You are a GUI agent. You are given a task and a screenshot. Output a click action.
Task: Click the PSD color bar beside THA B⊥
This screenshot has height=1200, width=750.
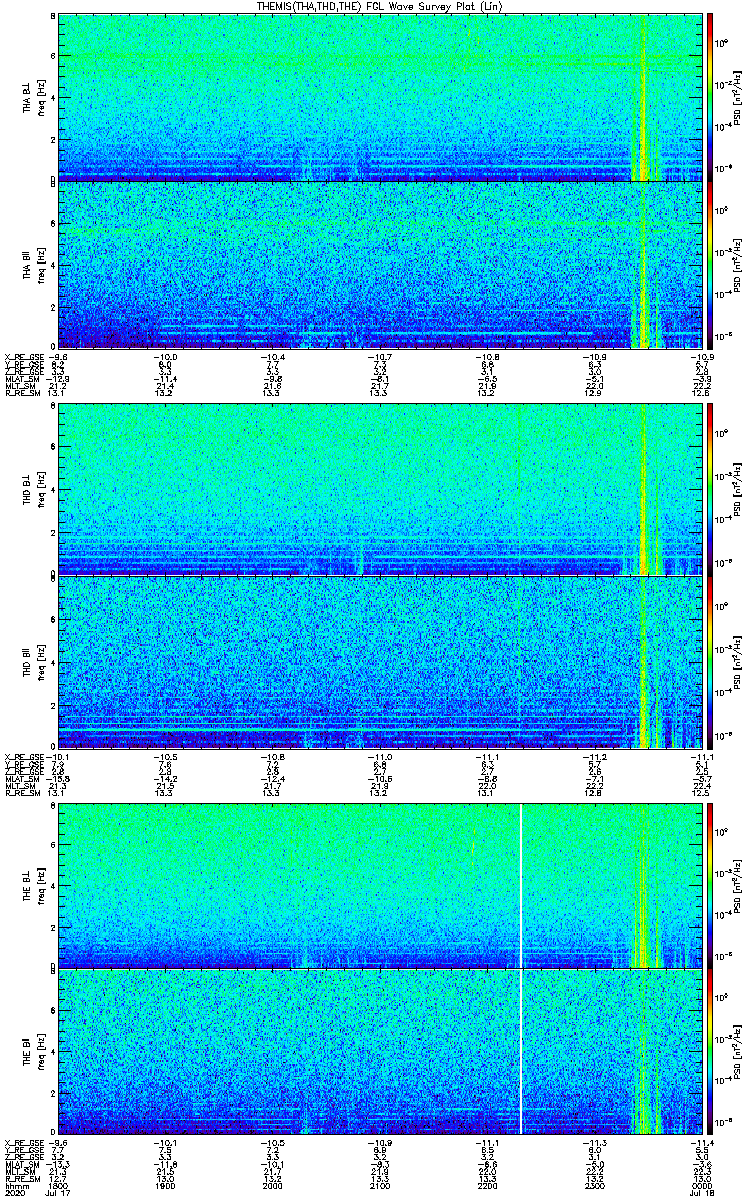tap(710, 97)
